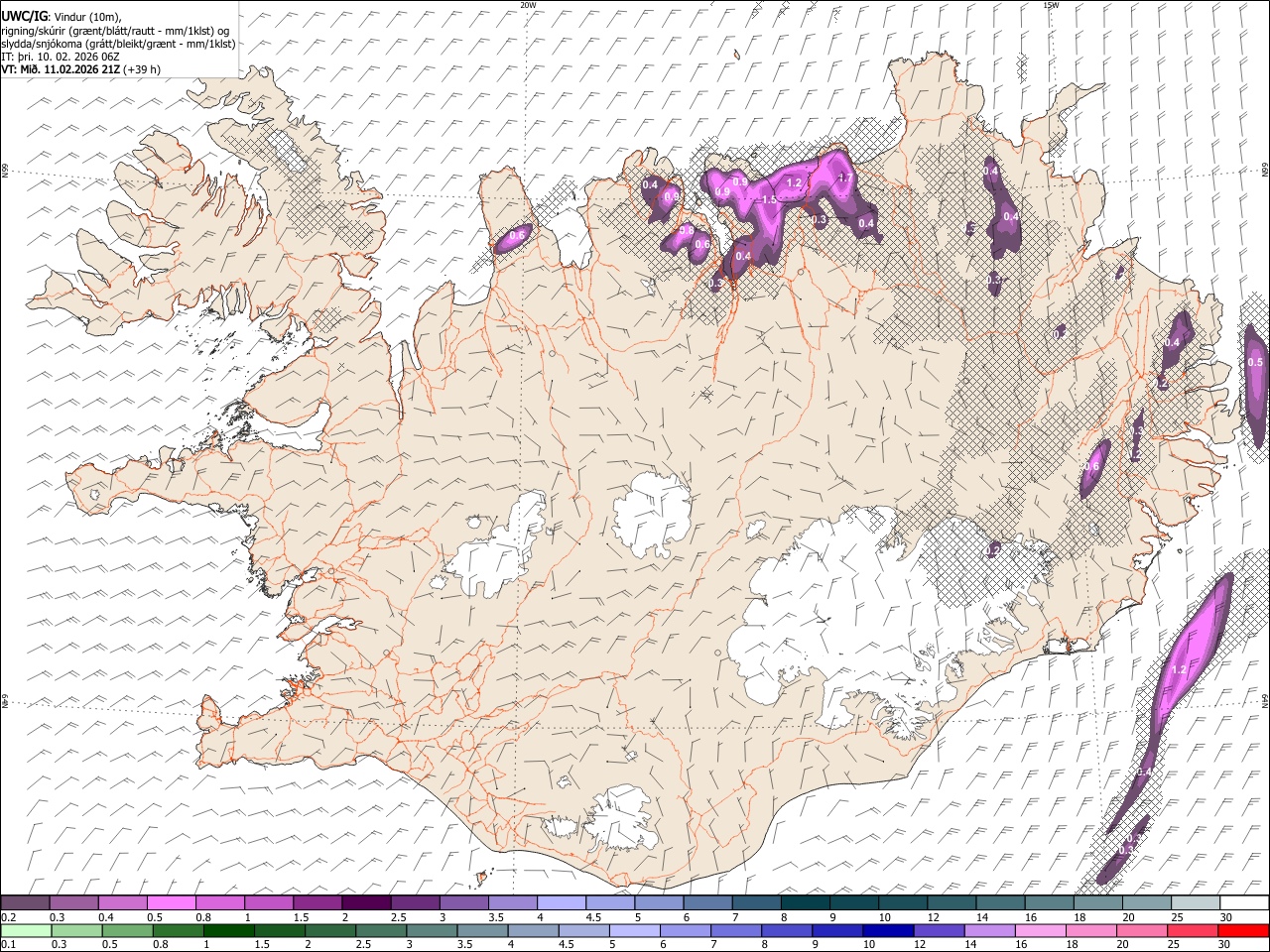This screenshot has width=1270, height=952.
Task: Click the '1.7' snowfall value in the north
Action: tap(846, 178)
